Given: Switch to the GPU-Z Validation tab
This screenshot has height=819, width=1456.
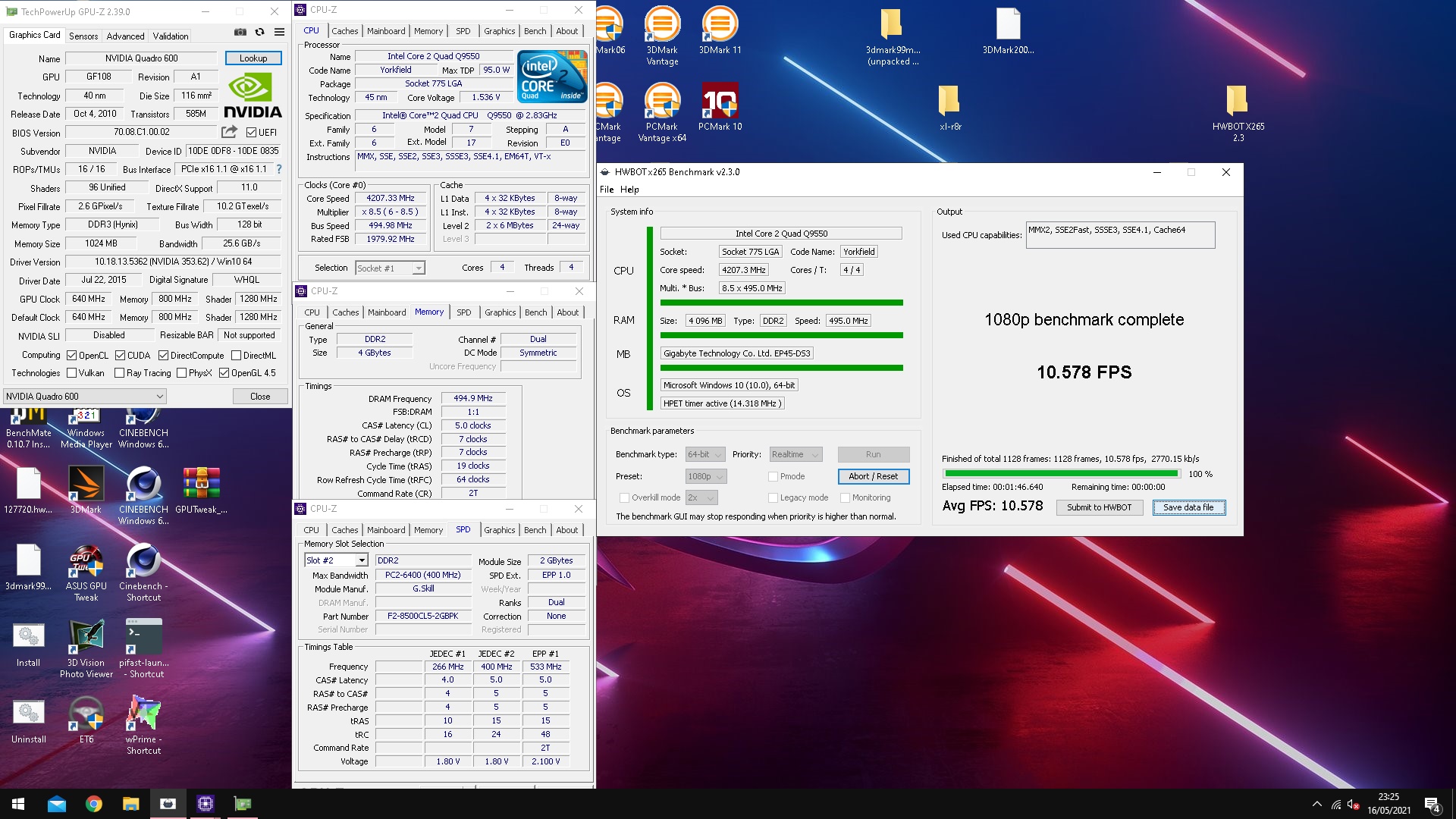Looking at the screenshot, I should [x=171, y=36].
